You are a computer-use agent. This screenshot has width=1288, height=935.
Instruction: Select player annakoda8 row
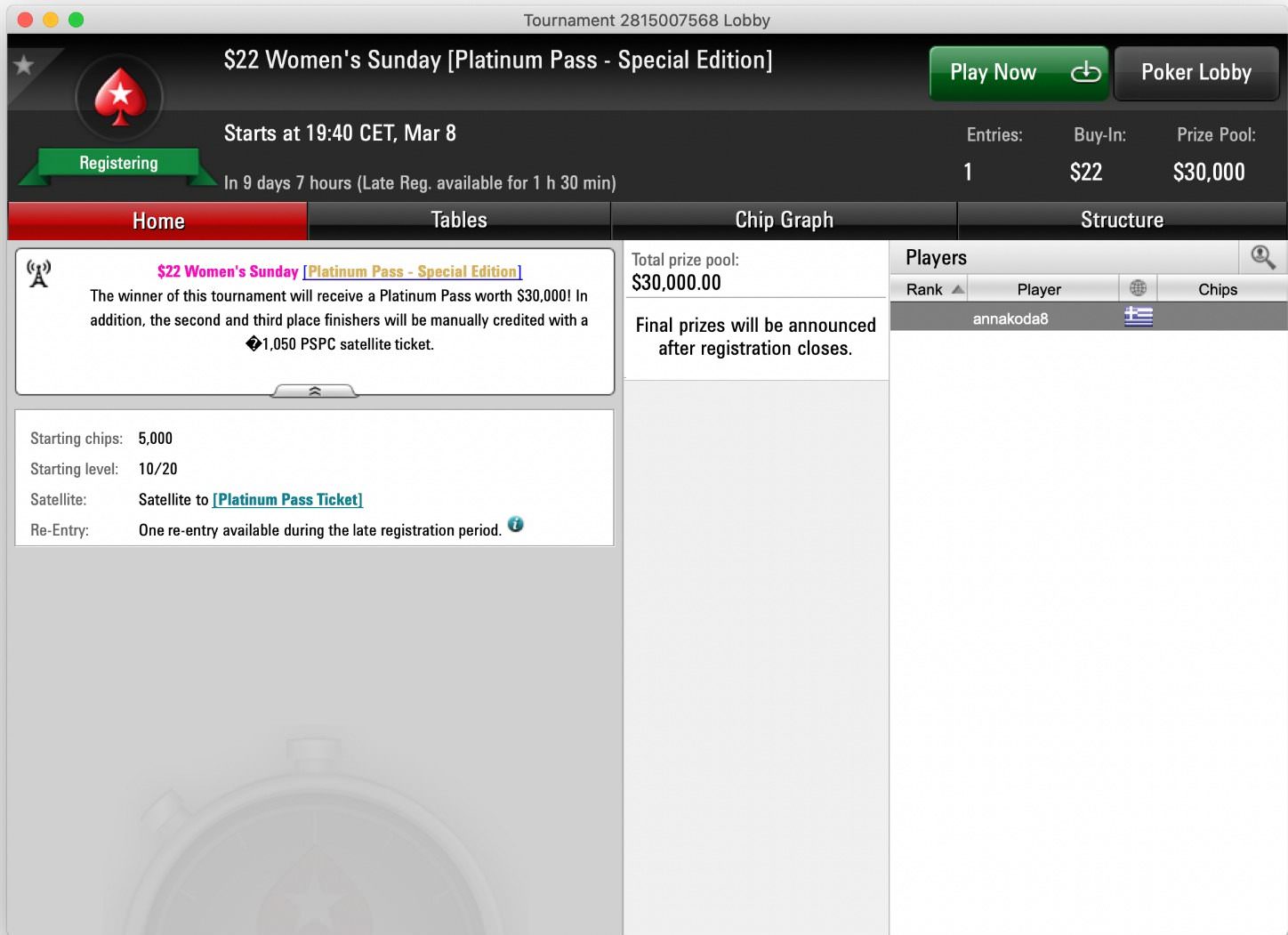(1088, 318)
